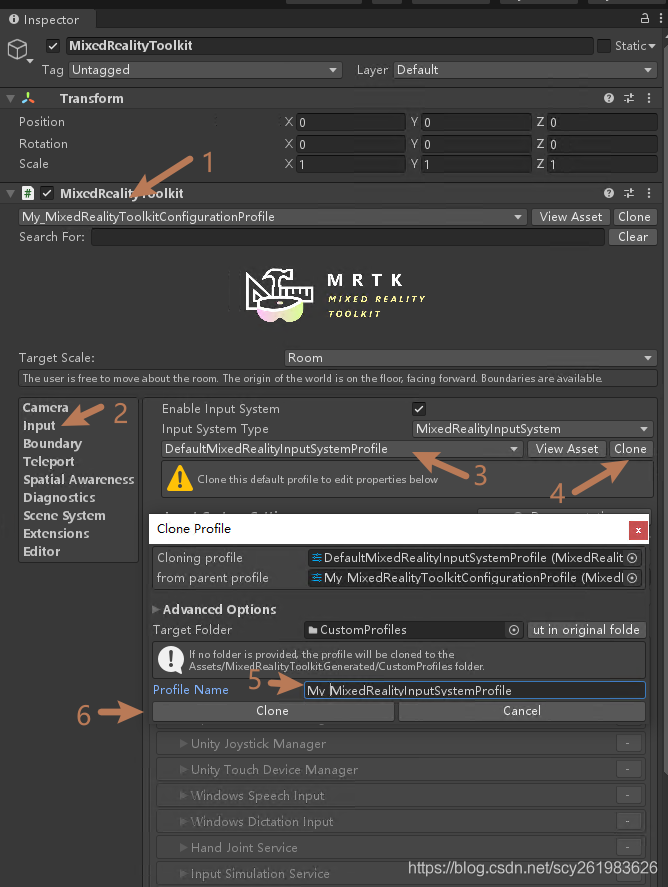The height and width of the screenshot is (887, 668).
Task: Open MixedRealityToolkit presets slider icon
Action: (x=629, y=193)
